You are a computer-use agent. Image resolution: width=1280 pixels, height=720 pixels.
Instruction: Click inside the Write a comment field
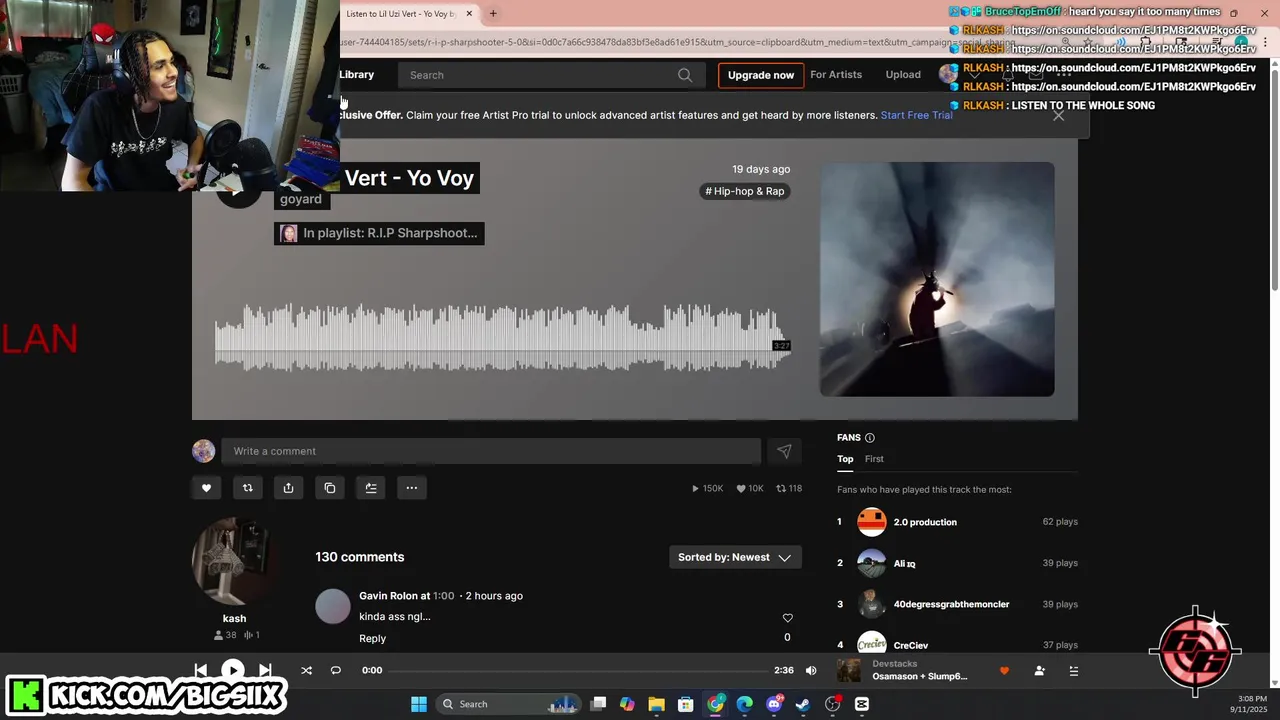click(x=491, y=451)
